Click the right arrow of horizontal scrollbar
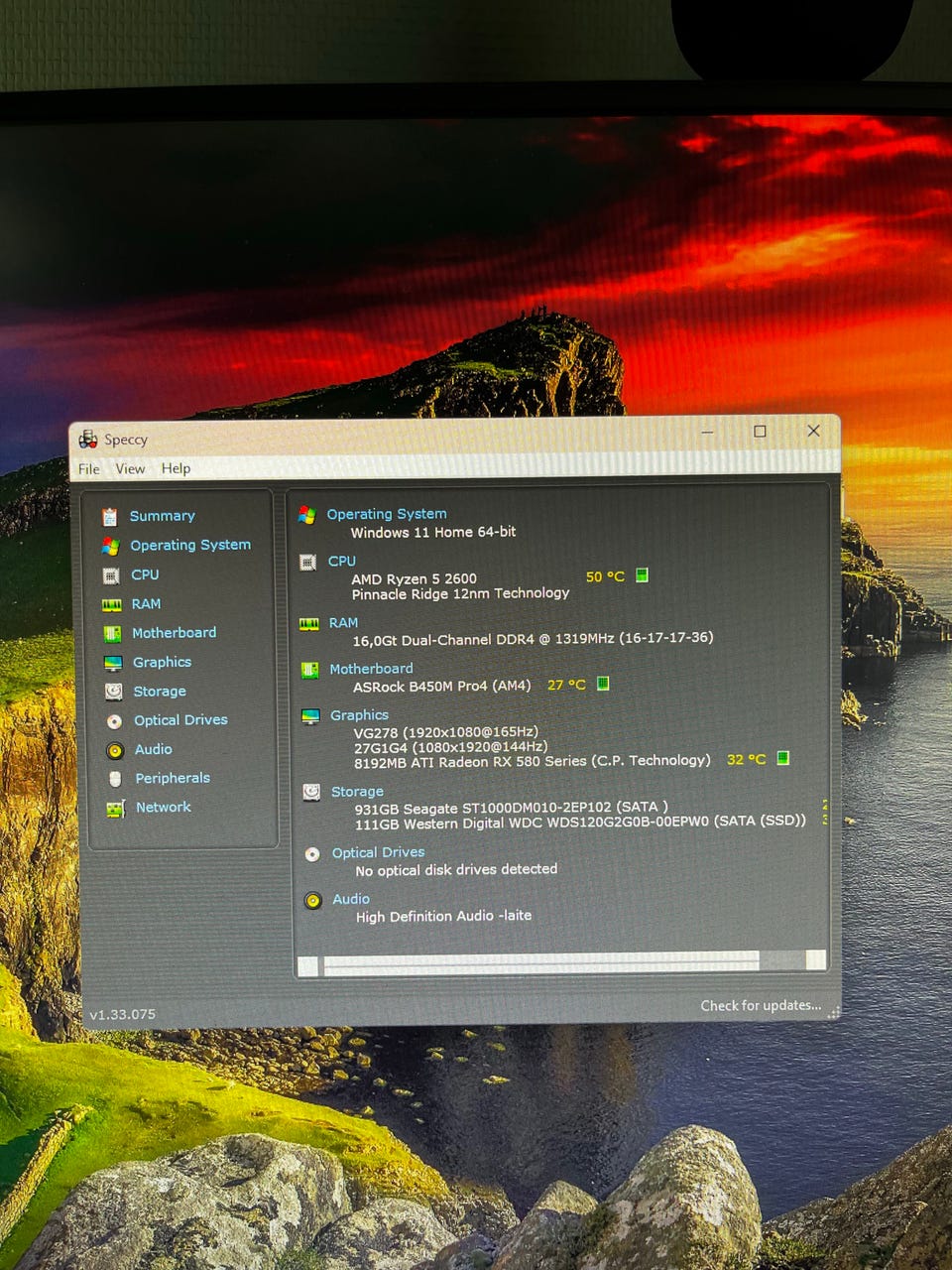 click(815, 959)
